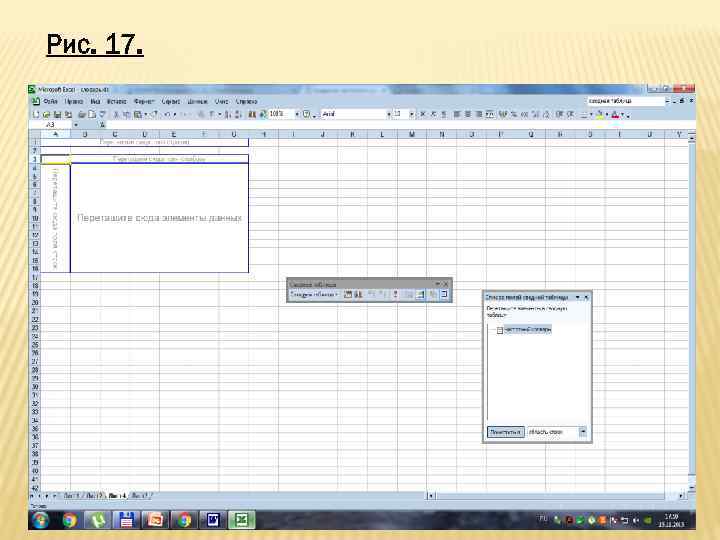Click the Help question mark icon
Viewport: 720px width, 540px height.
[x=306, y=114]
